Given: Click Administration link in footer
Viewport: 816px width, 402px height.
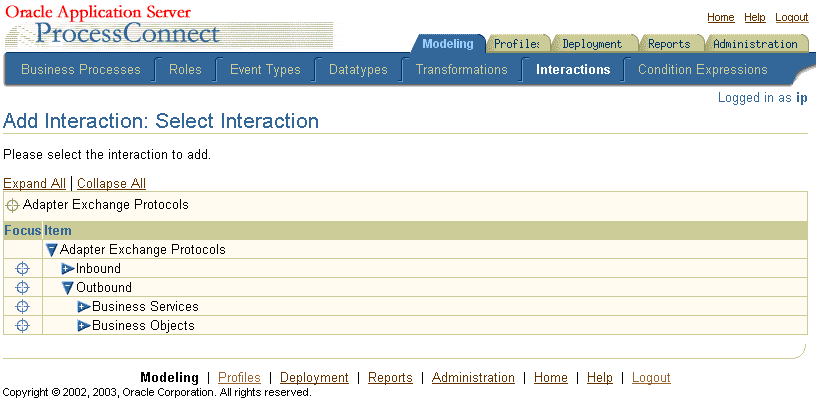Looking at the screenshot, I should click(x=473, y=378).
